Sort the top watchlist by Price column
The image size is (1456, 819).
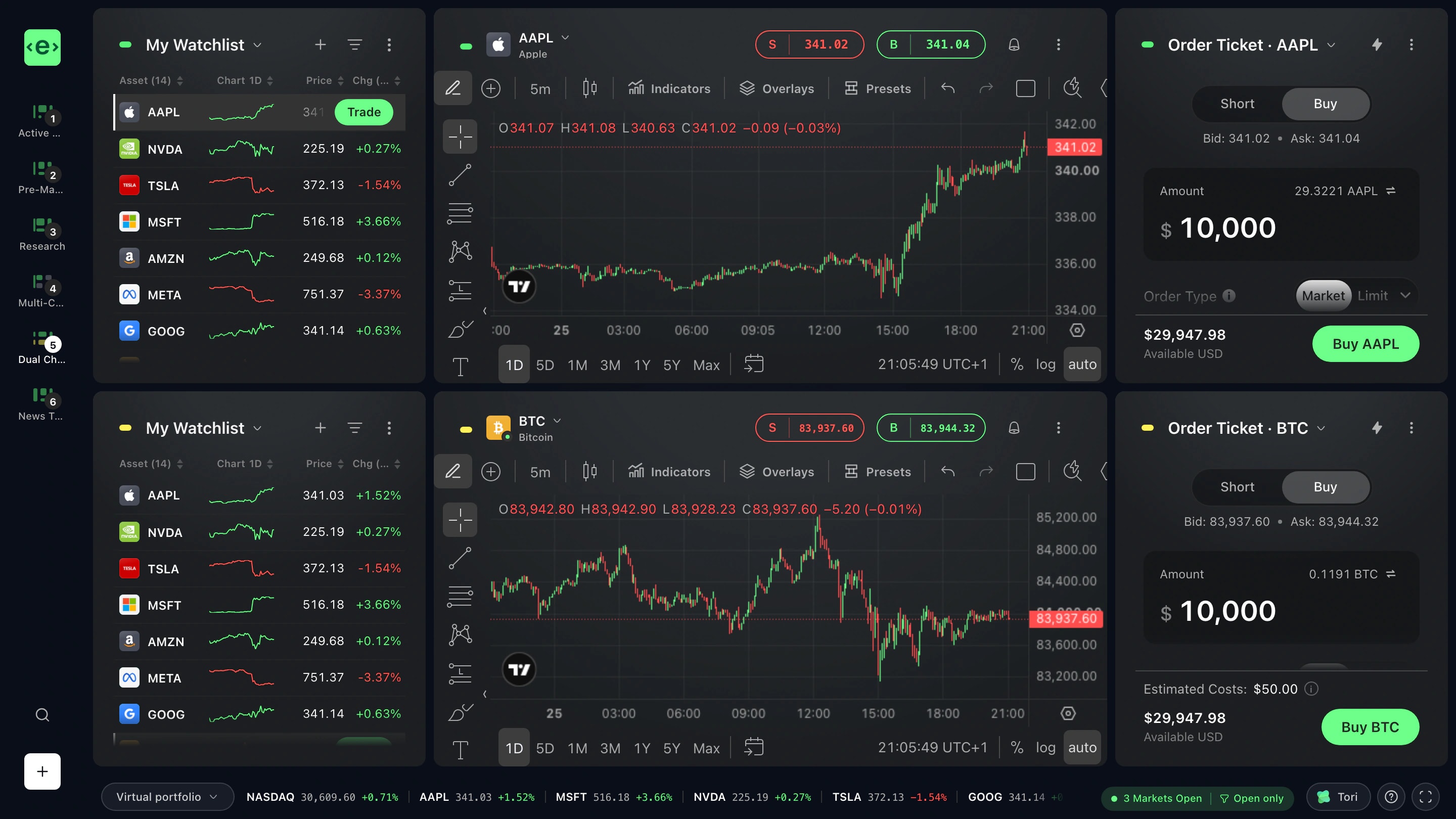325,81
